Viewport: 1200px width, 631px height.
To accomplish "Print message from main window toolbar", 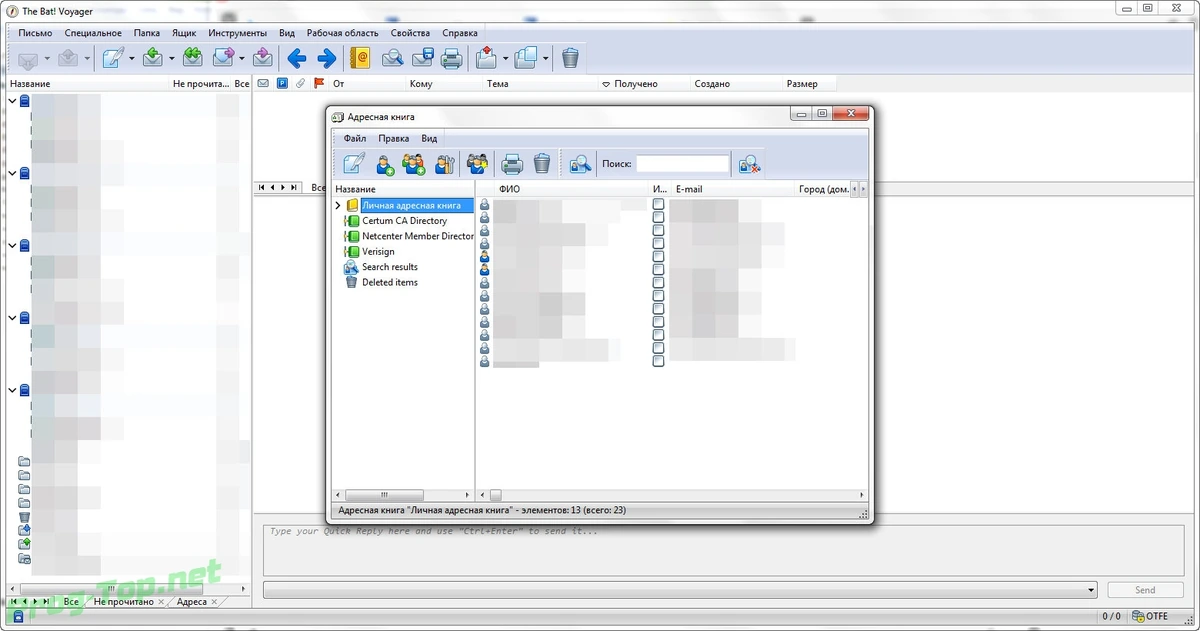I will pyautogui.click(x=452, y=58).
